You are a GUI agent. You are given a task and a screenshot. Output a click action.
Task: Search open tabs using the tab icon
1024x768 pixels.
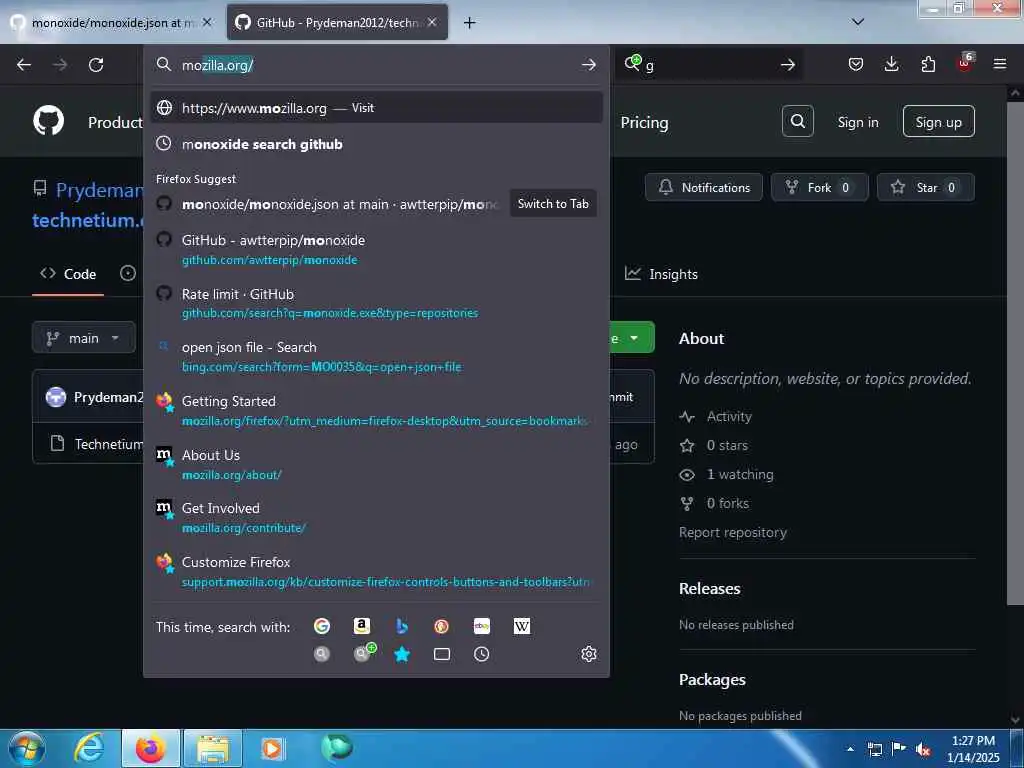tap(441, 654)
